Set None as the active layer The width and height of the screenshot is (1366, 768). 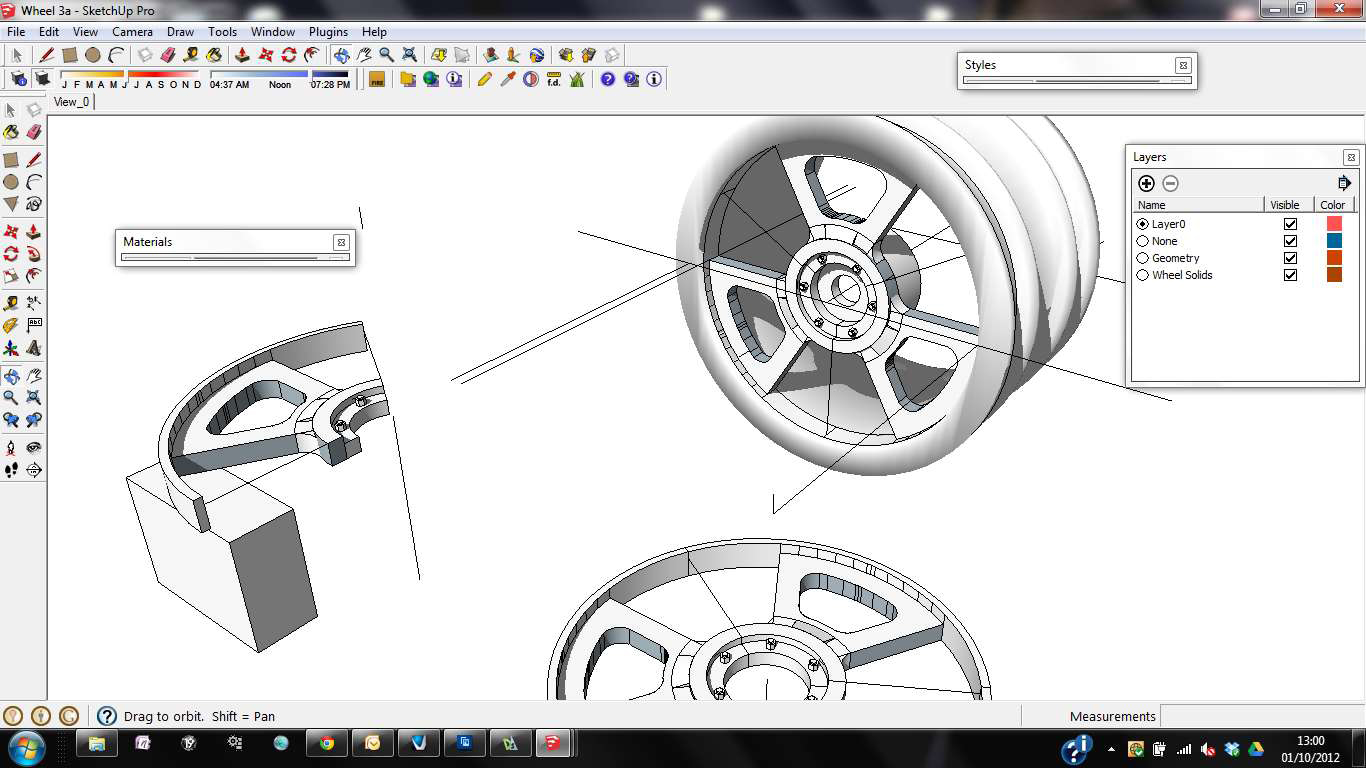pyautogui.click(x=1143, y=241)
